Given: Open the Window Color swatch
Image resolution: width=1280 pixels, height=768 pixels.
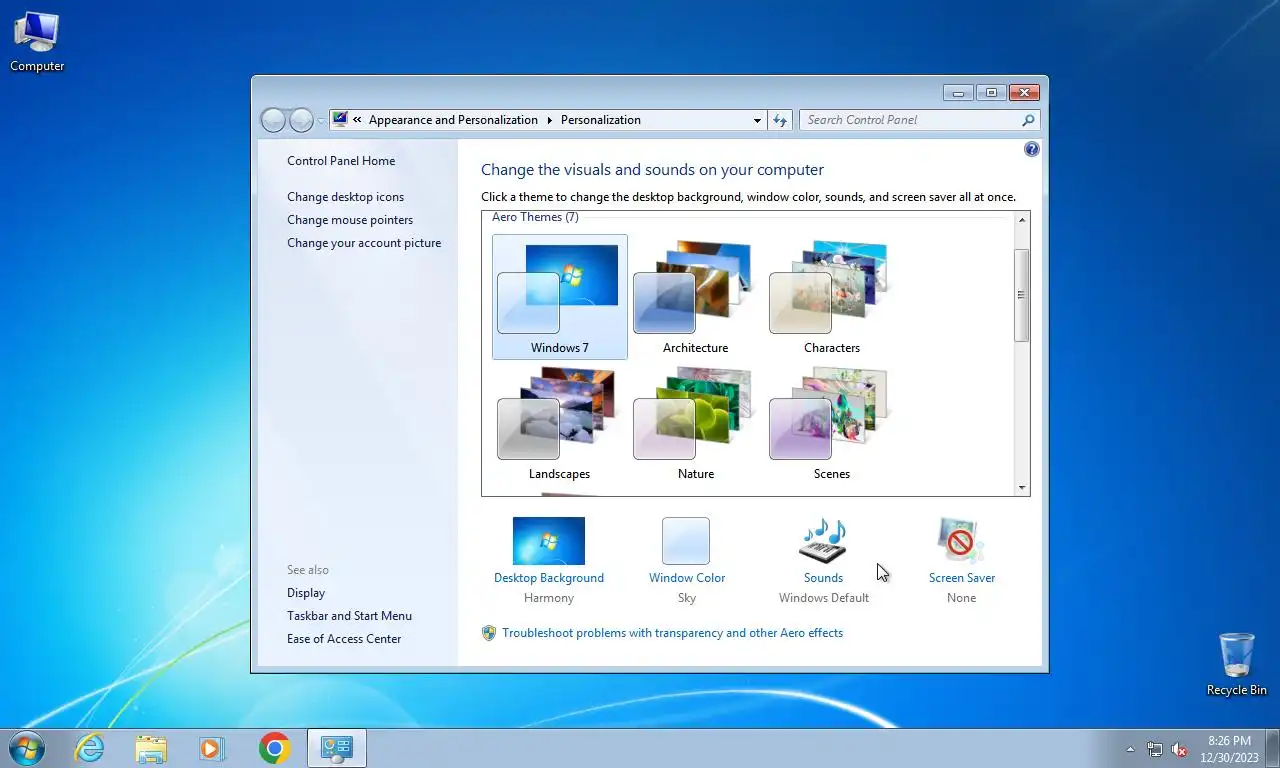Looking at the screenshot, I should pos(686,541).
